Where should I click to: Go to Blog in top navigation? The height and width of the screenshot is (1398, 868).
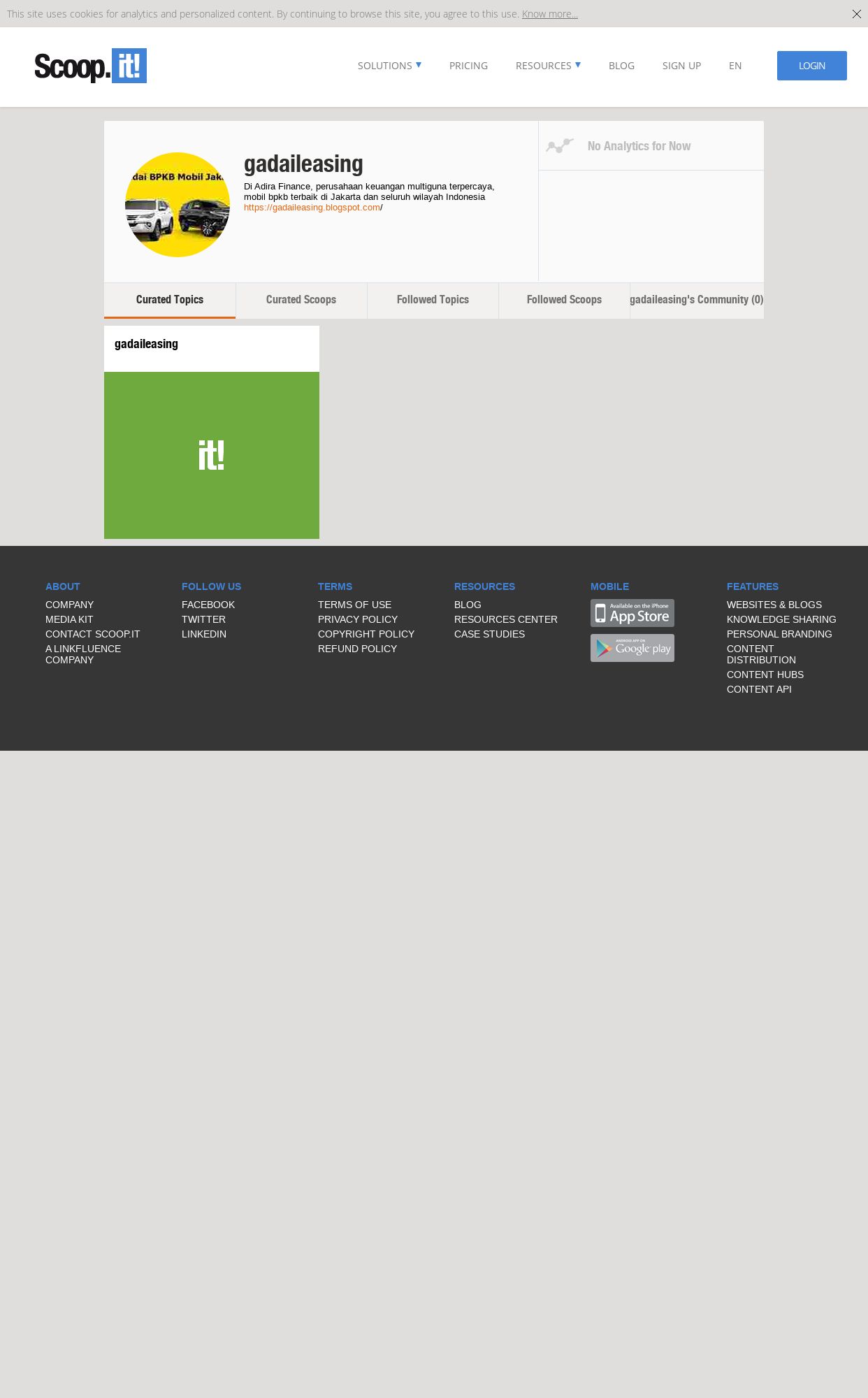coord(621,66)
